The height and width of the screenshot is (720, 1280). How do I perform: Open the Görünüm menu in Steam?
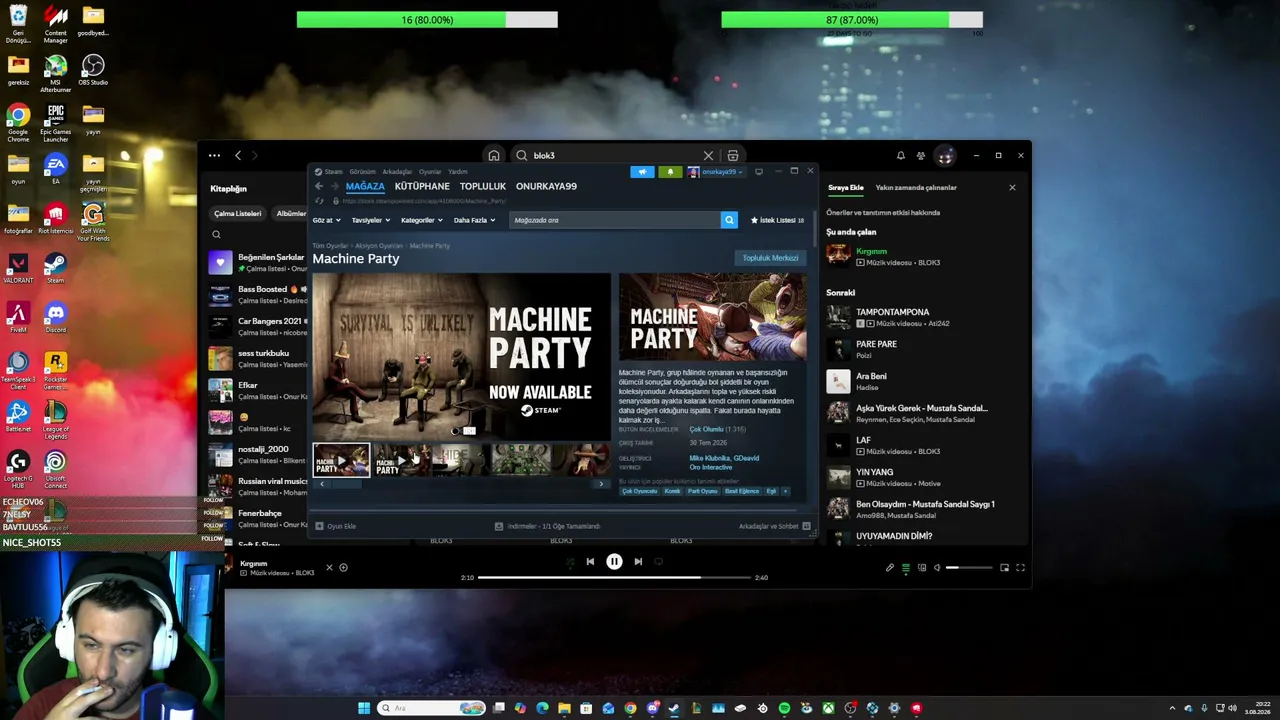point(362,171)
